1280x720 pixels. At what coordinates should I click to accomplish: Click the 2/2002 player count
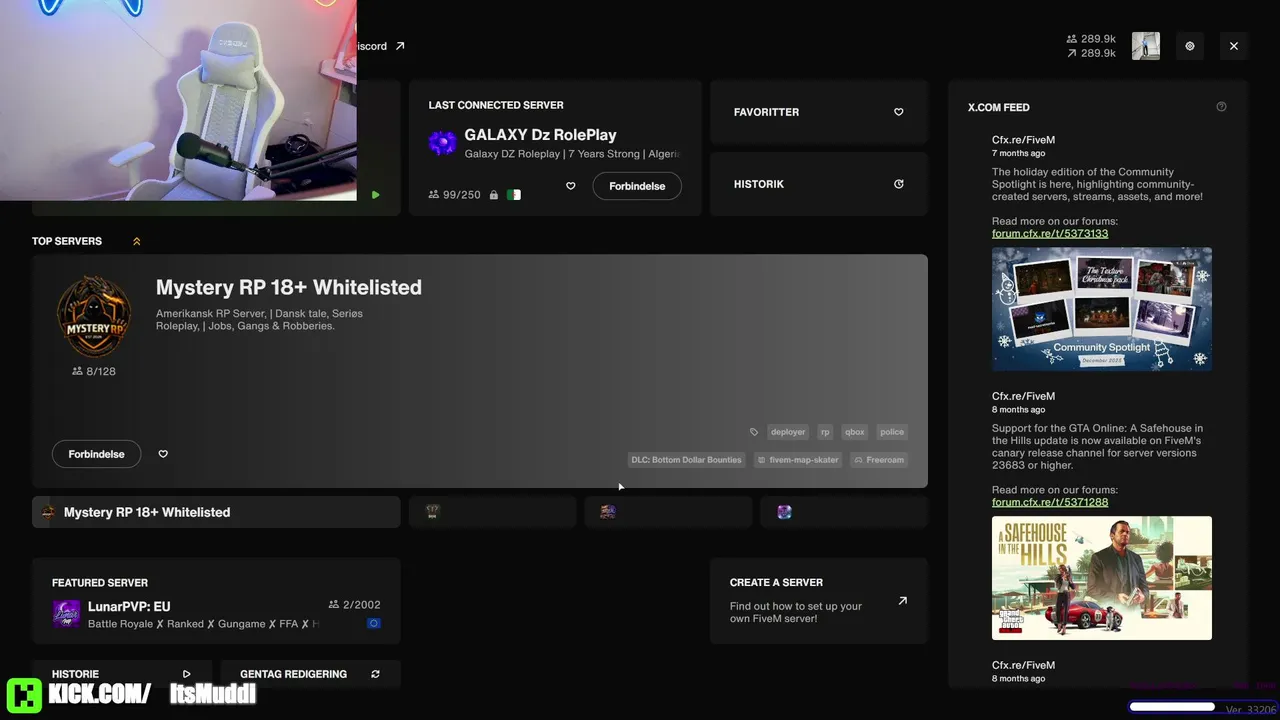pos(354,605)
